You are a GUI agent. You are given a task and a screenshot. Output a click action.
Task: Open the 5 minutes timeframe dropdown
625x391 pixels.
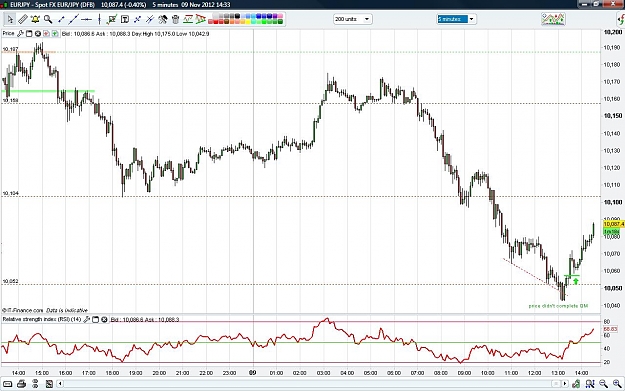click(x=472, y=19)
